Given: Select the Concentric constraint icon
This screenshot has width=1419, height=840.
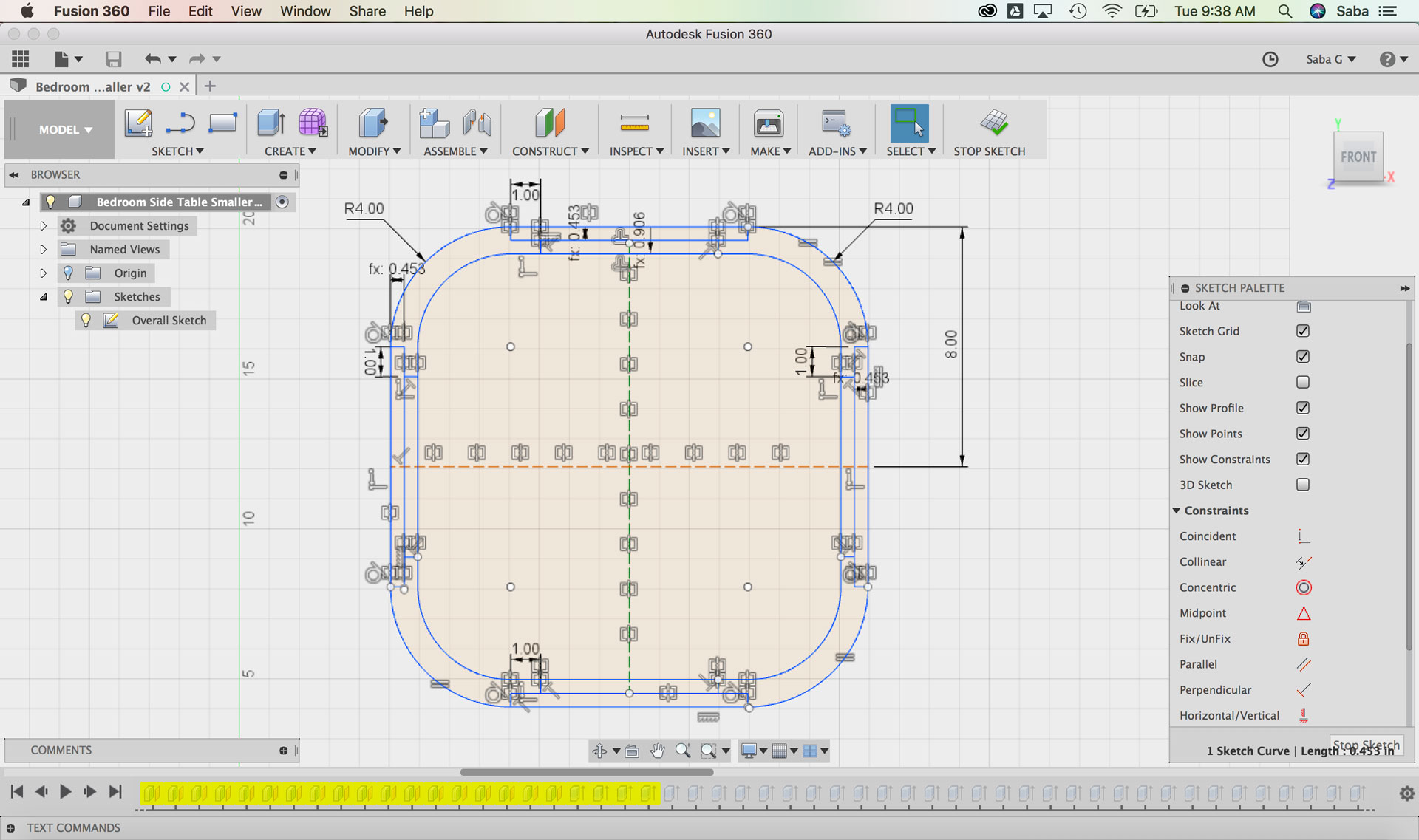Looking at the screenshot, I should (1304, 588).
